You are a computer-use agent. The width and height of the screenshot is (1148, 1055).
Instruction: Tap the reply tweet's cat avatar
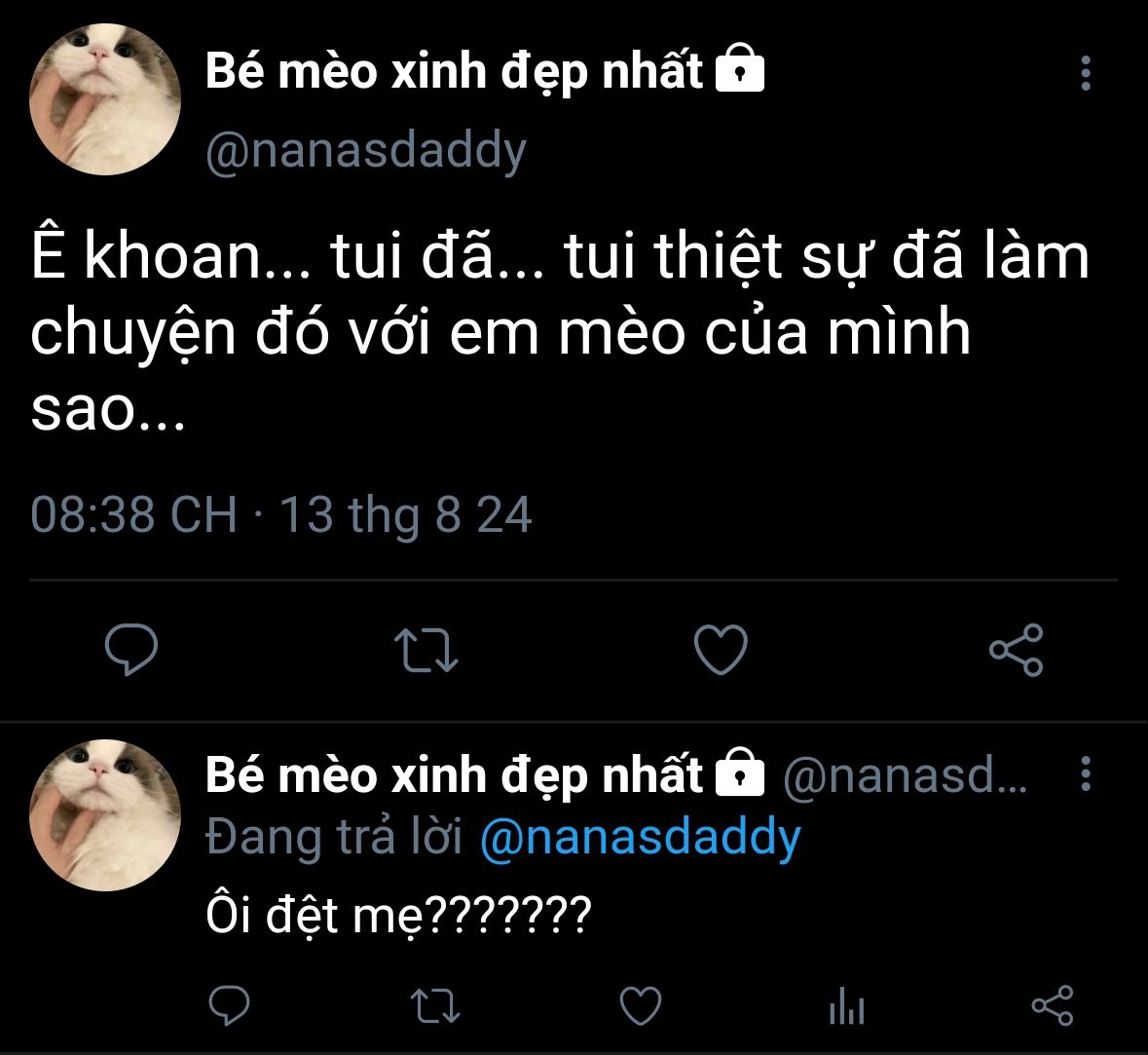coord(105,814)
